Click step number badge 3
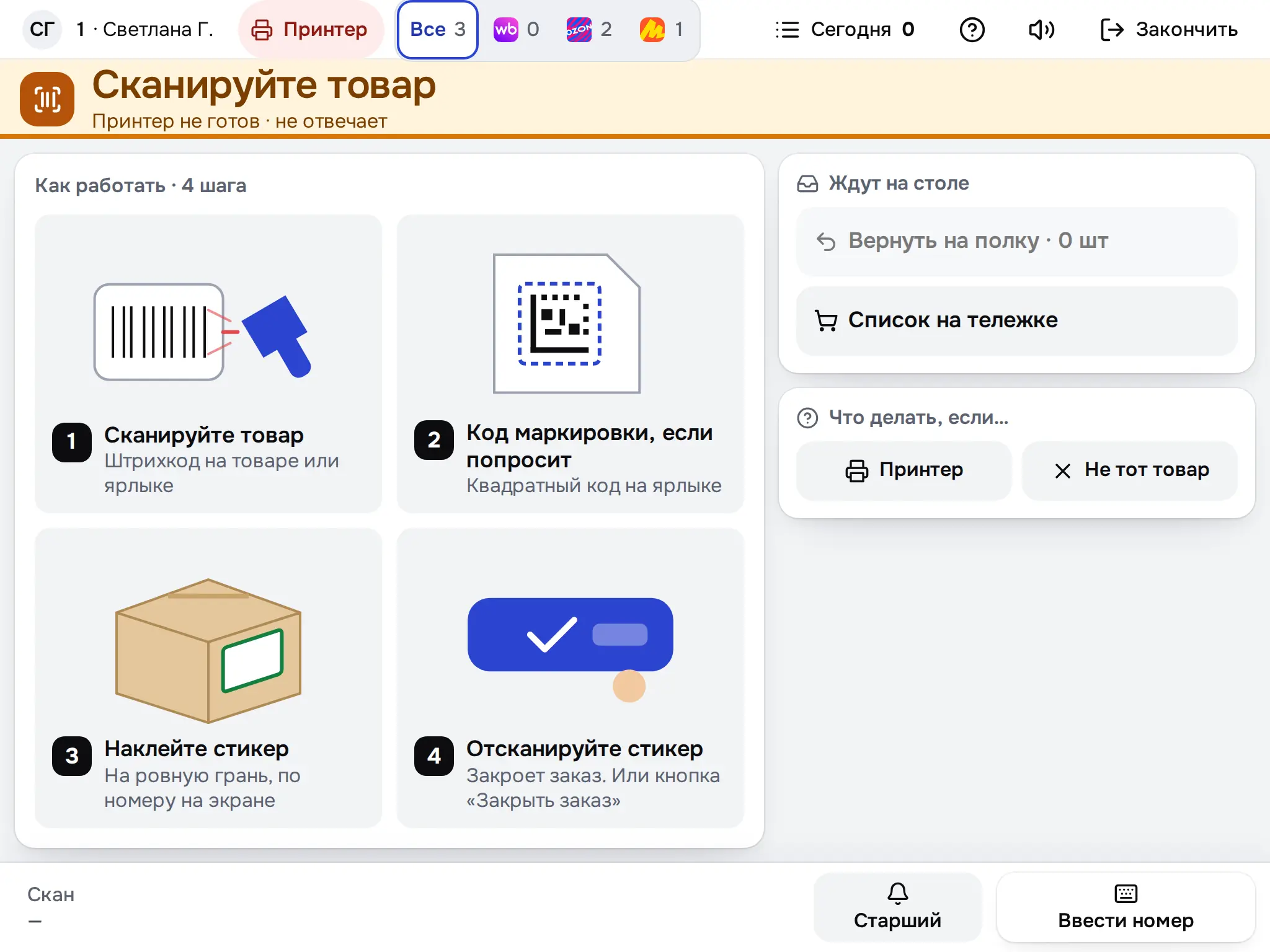 click(72, 756)
